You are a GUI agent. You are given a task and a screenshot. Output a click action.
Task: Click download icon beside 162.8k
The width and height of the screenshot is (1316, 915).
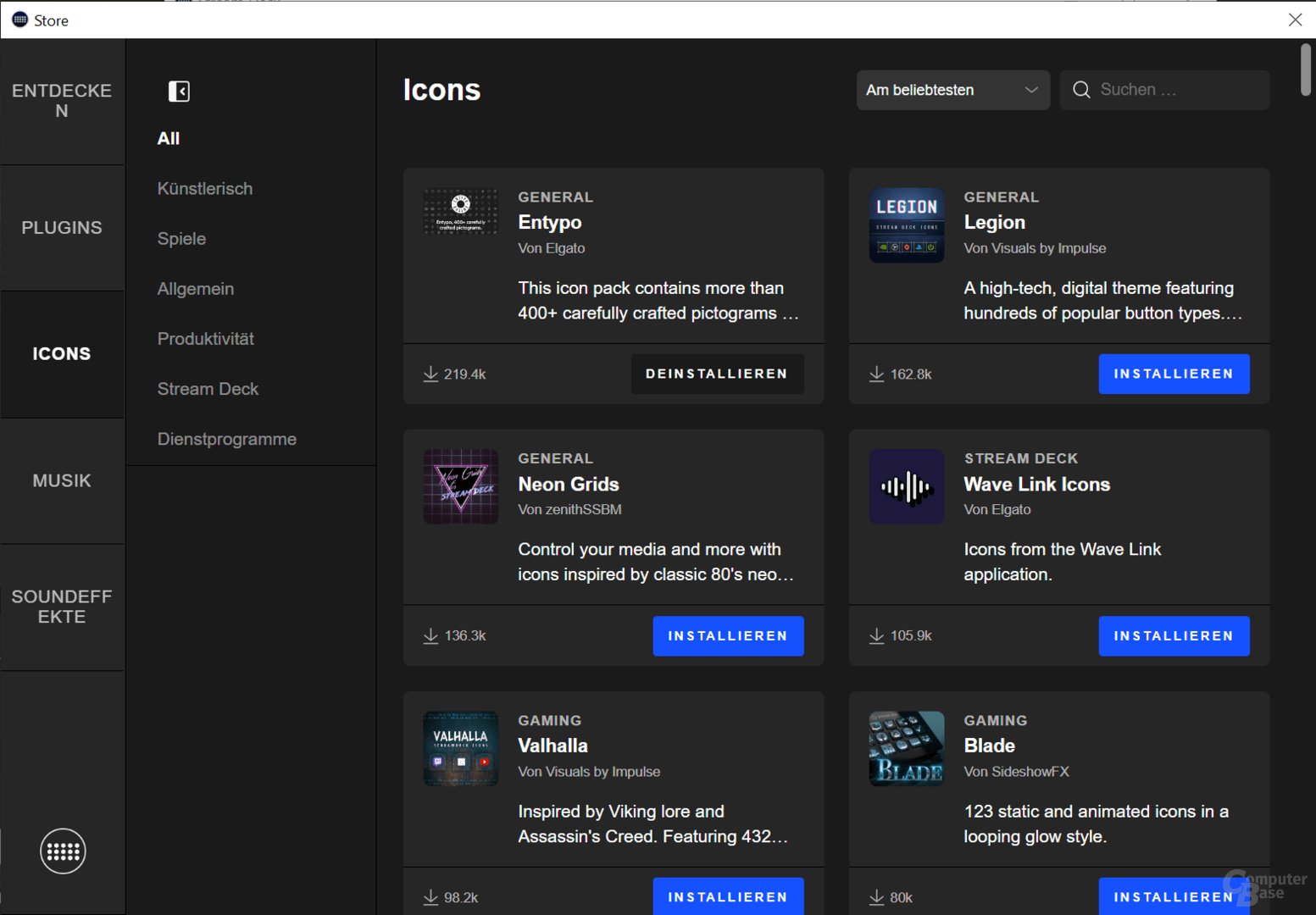click(x=876, y=374)
